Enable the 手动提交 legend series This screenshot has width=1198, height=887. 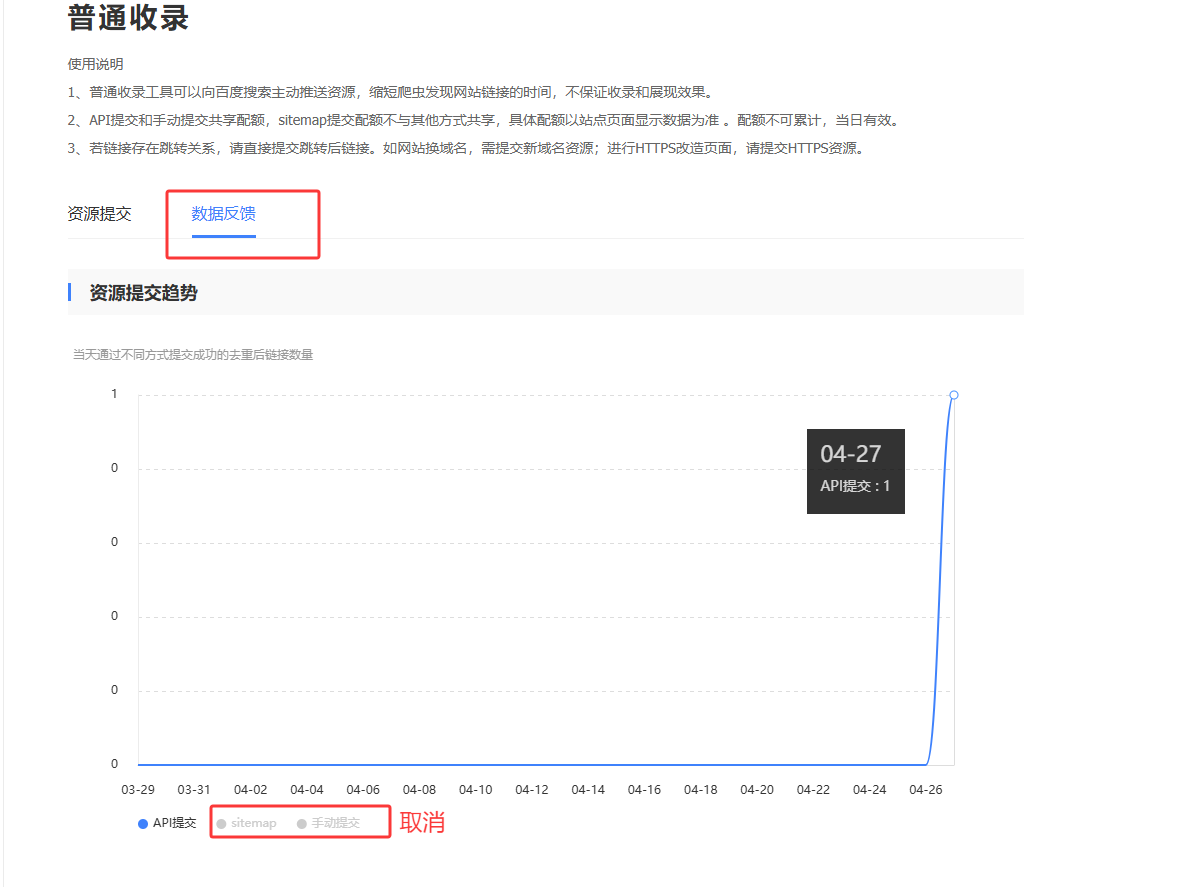pos(328,823)
